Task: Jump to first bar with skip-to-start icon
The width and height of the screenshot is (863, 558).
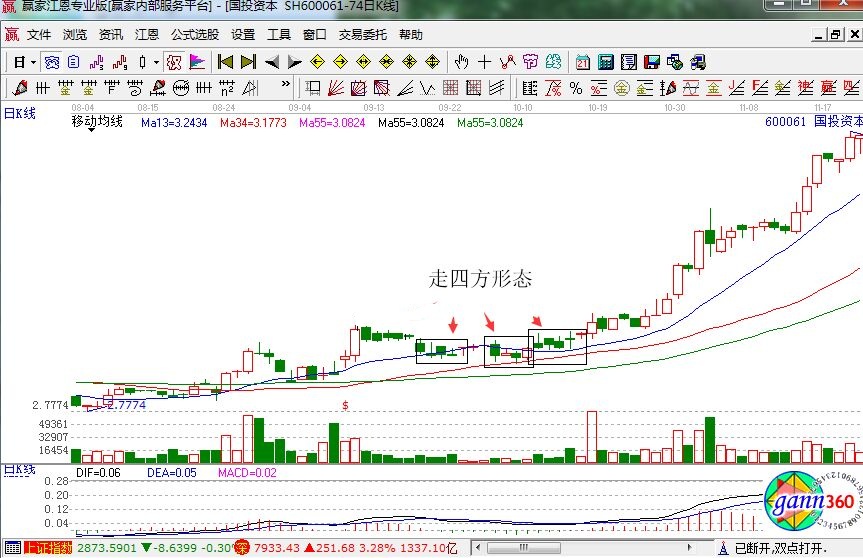Action: pos(226,62)
